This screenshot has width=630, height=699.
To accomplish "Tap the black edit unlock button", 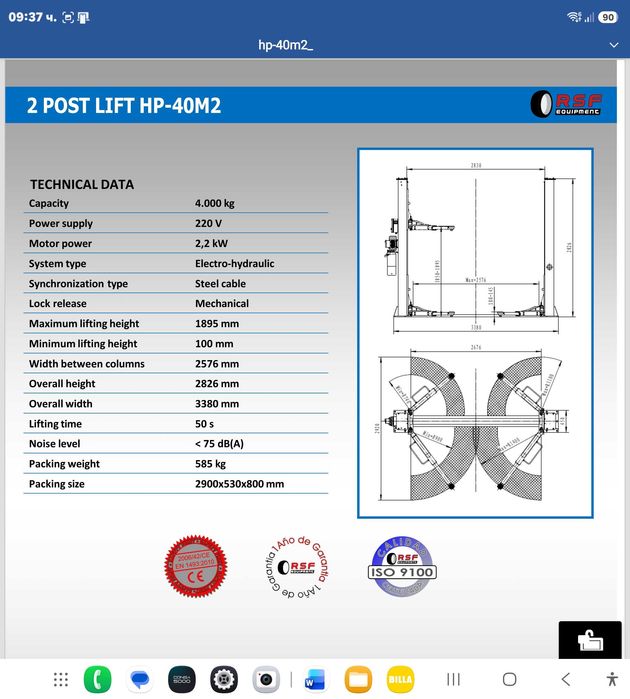I will (590, 640).
